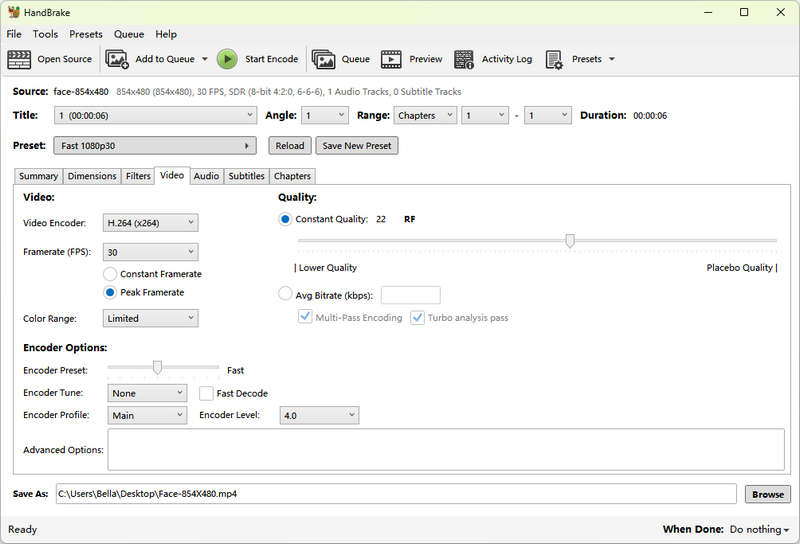Toggle the Multi-Pass Encoding checkbox
800x544 pixels.
click(305, 317)
